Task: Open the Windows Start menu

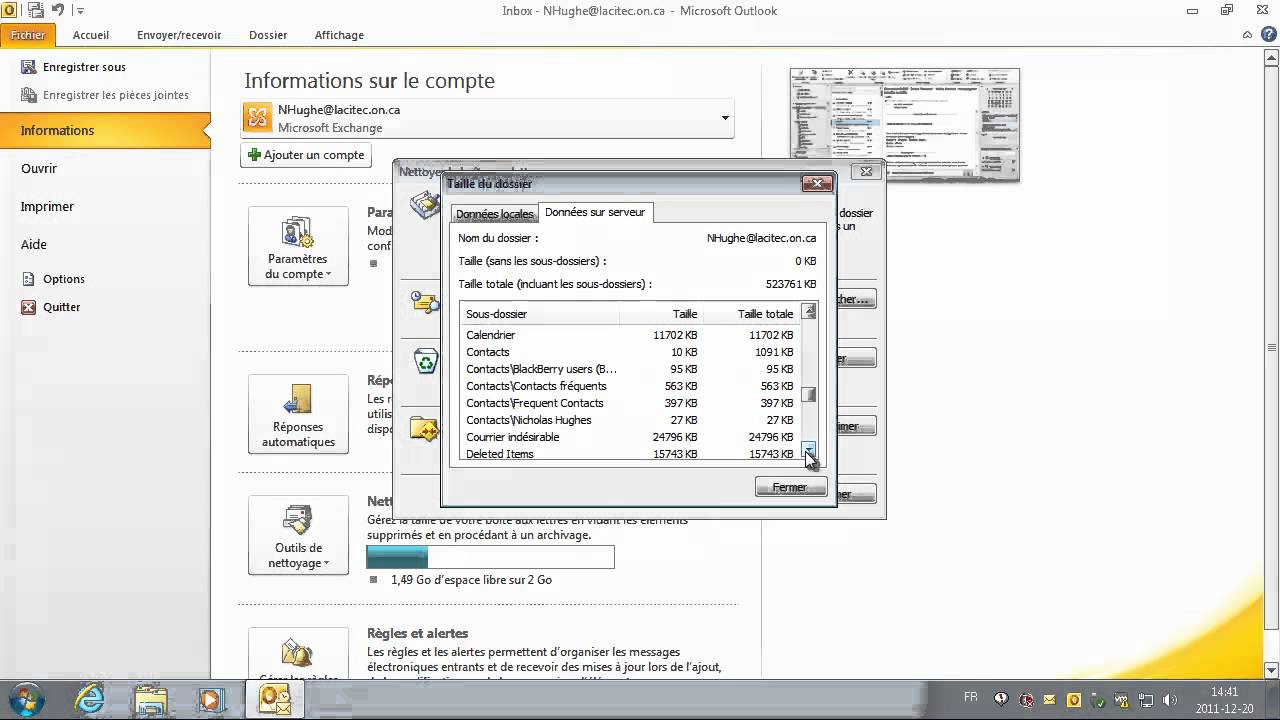Action: point(26,698)
